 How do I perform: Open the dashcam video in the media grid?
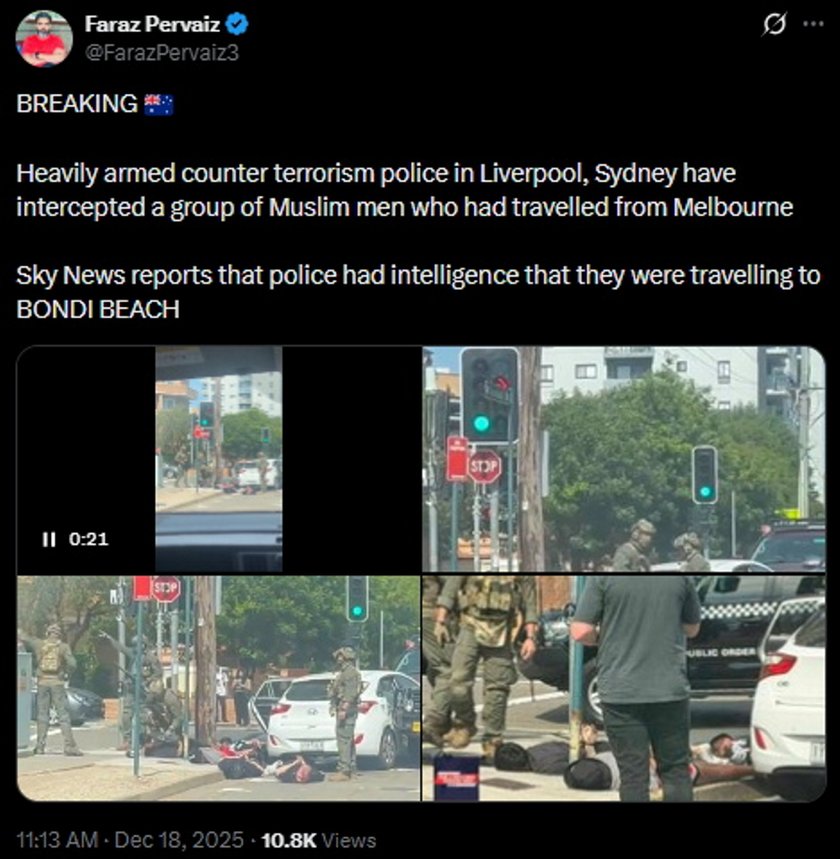(x=219, y=459)
